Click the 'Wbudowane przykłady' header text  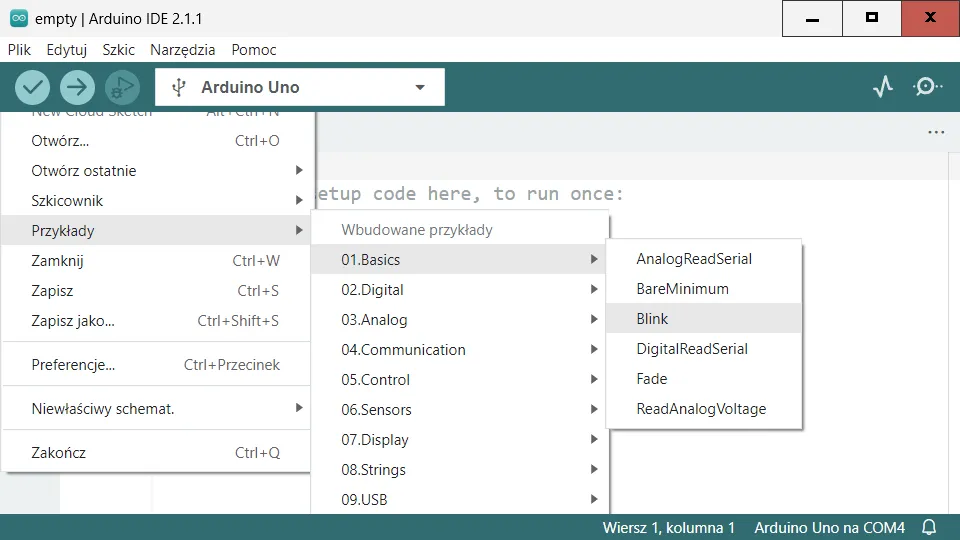coord(417,230)
